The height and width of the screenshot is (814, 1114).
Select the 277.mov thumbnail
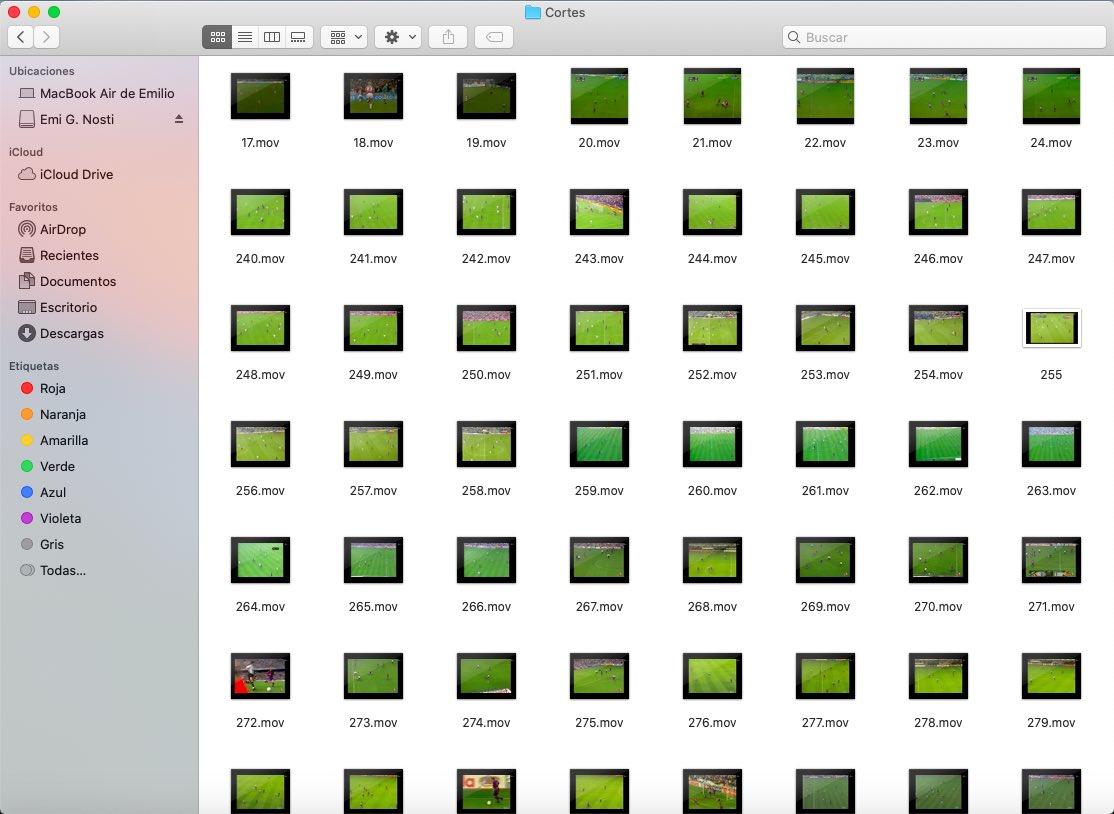[825, 675]
